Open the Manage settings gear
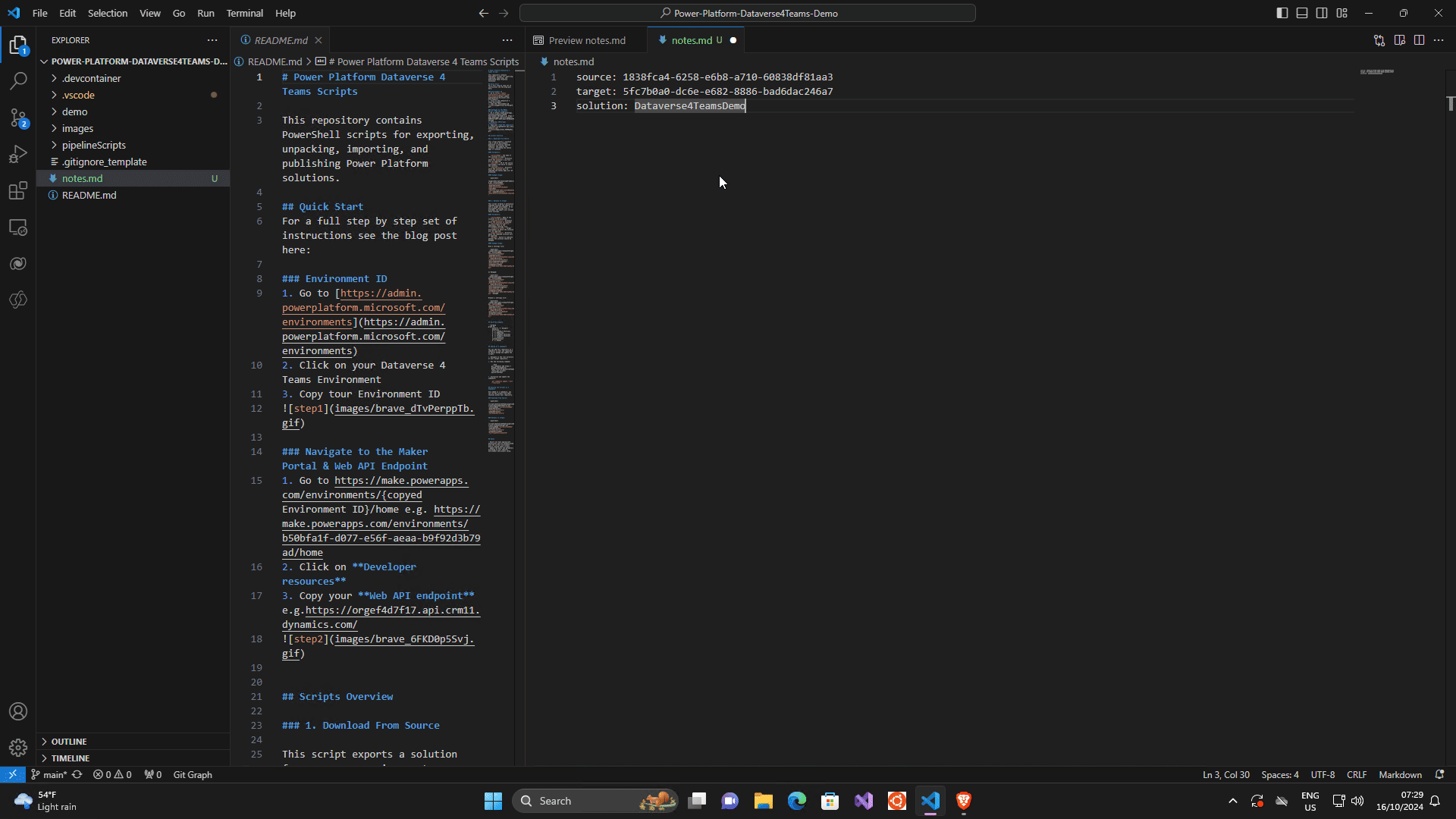Image resolution: width=1456 pixels, height=819 pixels. [x=18, y=747]
